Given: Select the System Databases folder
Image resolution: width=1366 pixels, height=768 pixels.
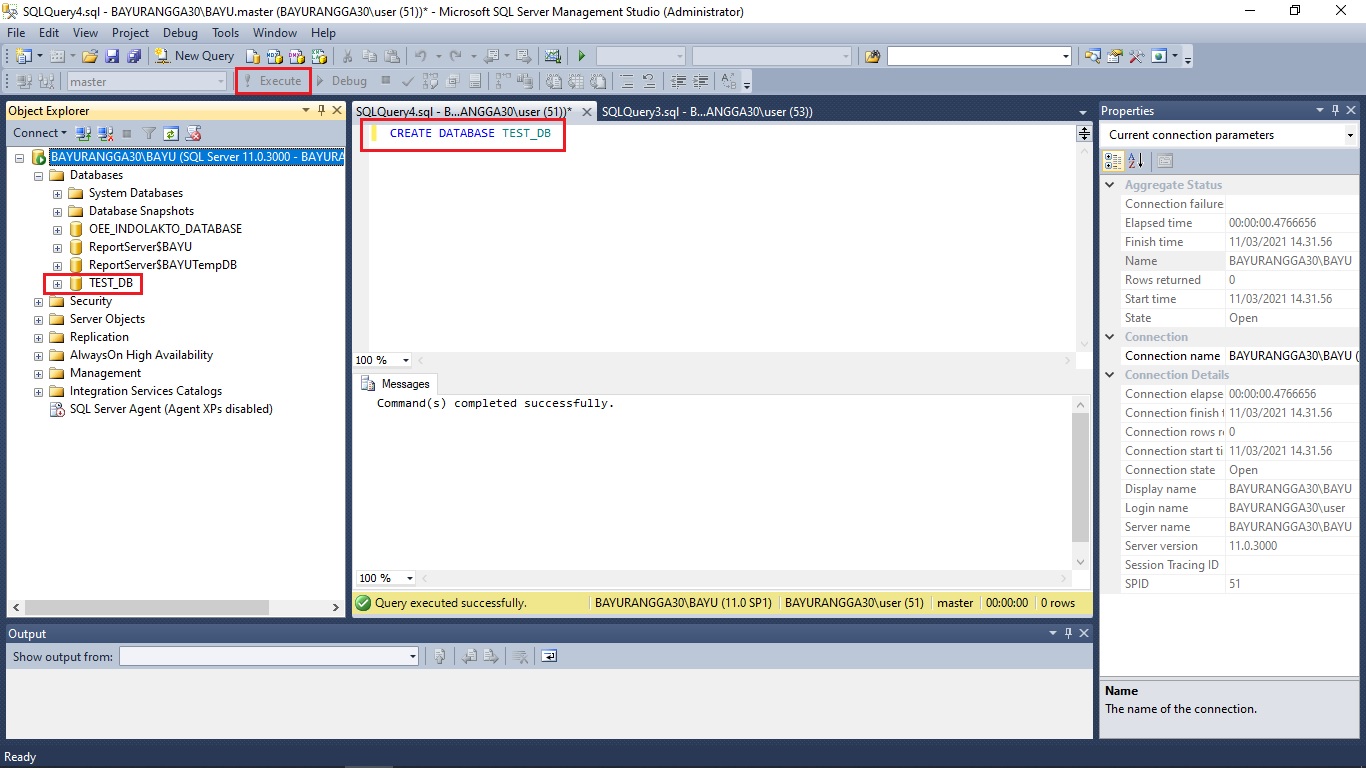Looking at the screenshot, I should click(136, 192).
